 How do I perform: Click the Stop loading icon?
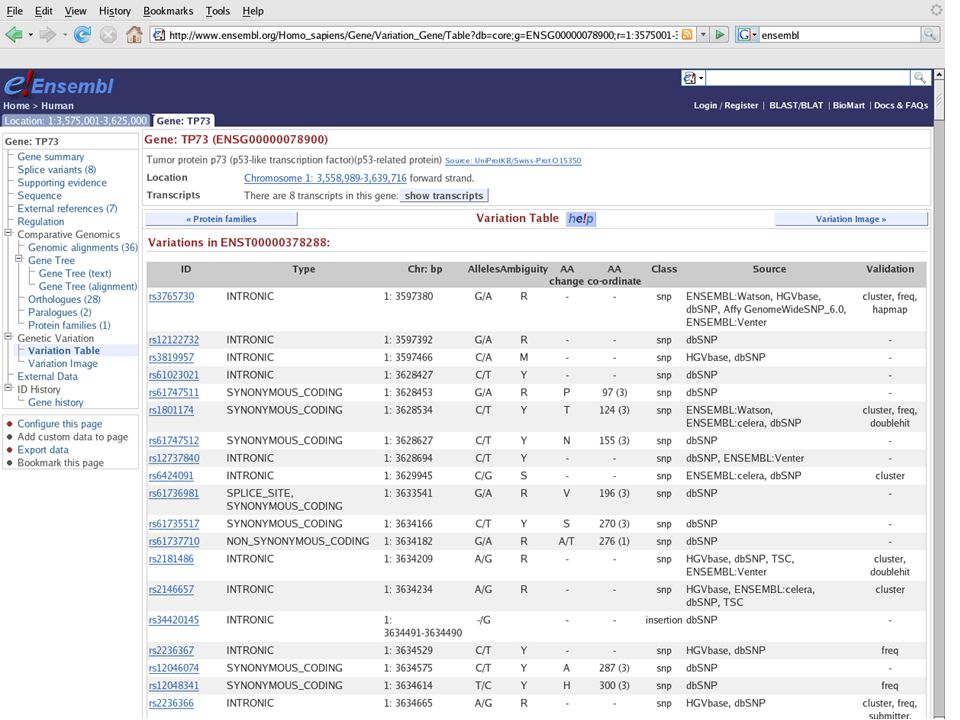(108, 35)
